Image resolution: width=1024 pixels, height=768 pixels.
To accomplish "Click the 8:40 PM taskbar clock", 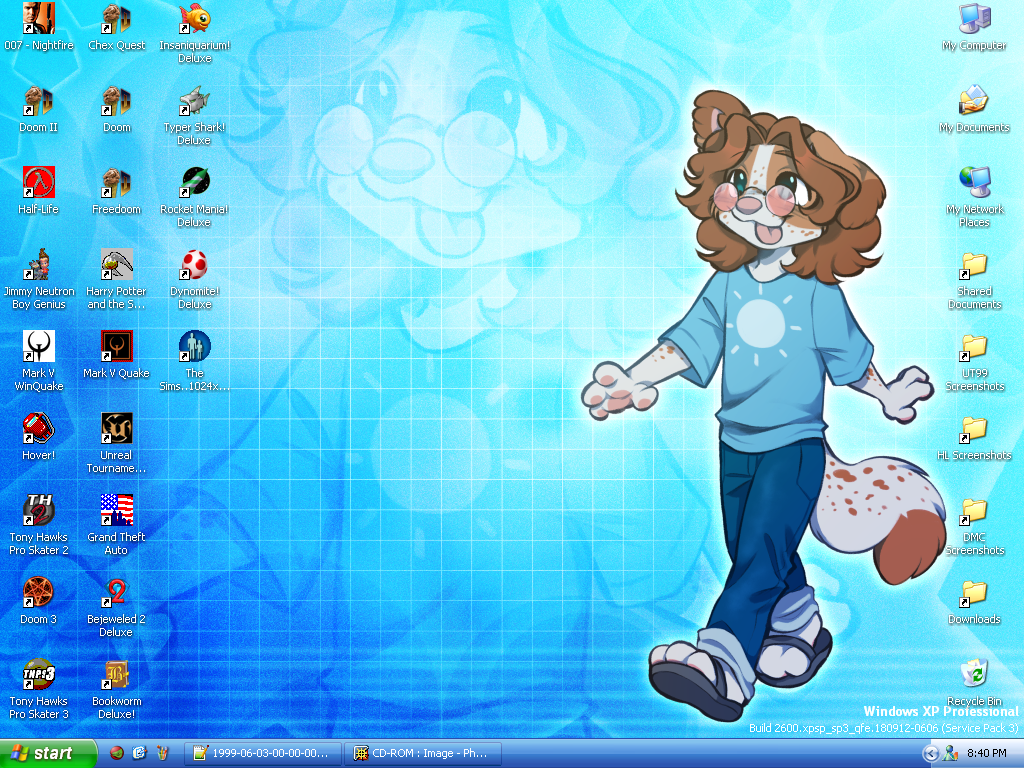I will tap(986, 753).
